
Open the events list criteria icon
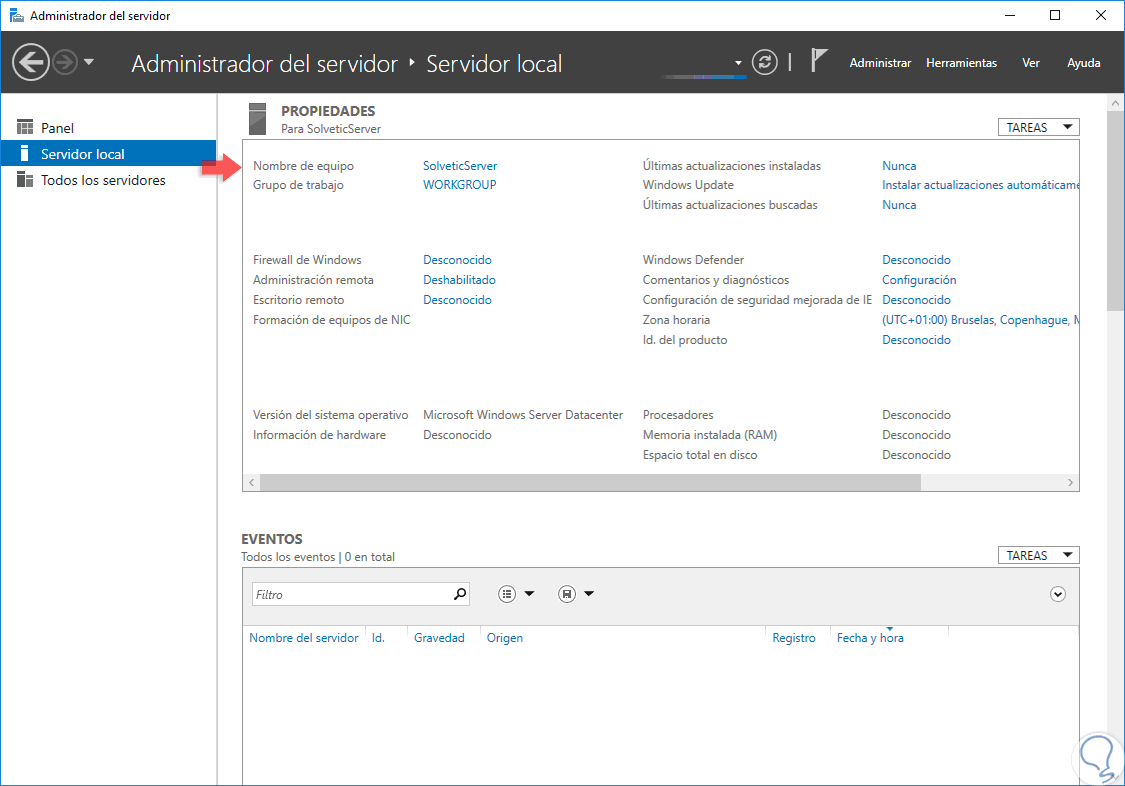coord(508,594)
